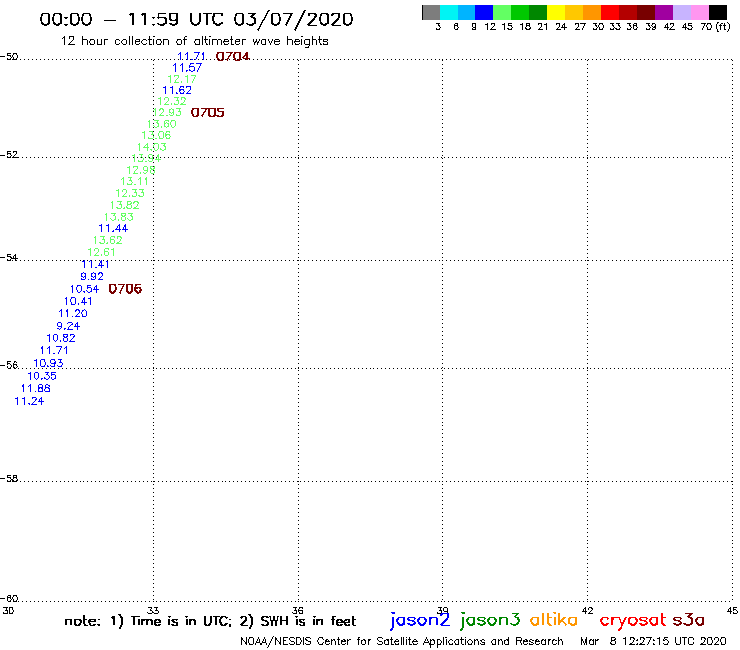Click the 36 longitude axis label
Viewport: 740px width, 650px height.
pyautogui.click(x=298, y=610)
